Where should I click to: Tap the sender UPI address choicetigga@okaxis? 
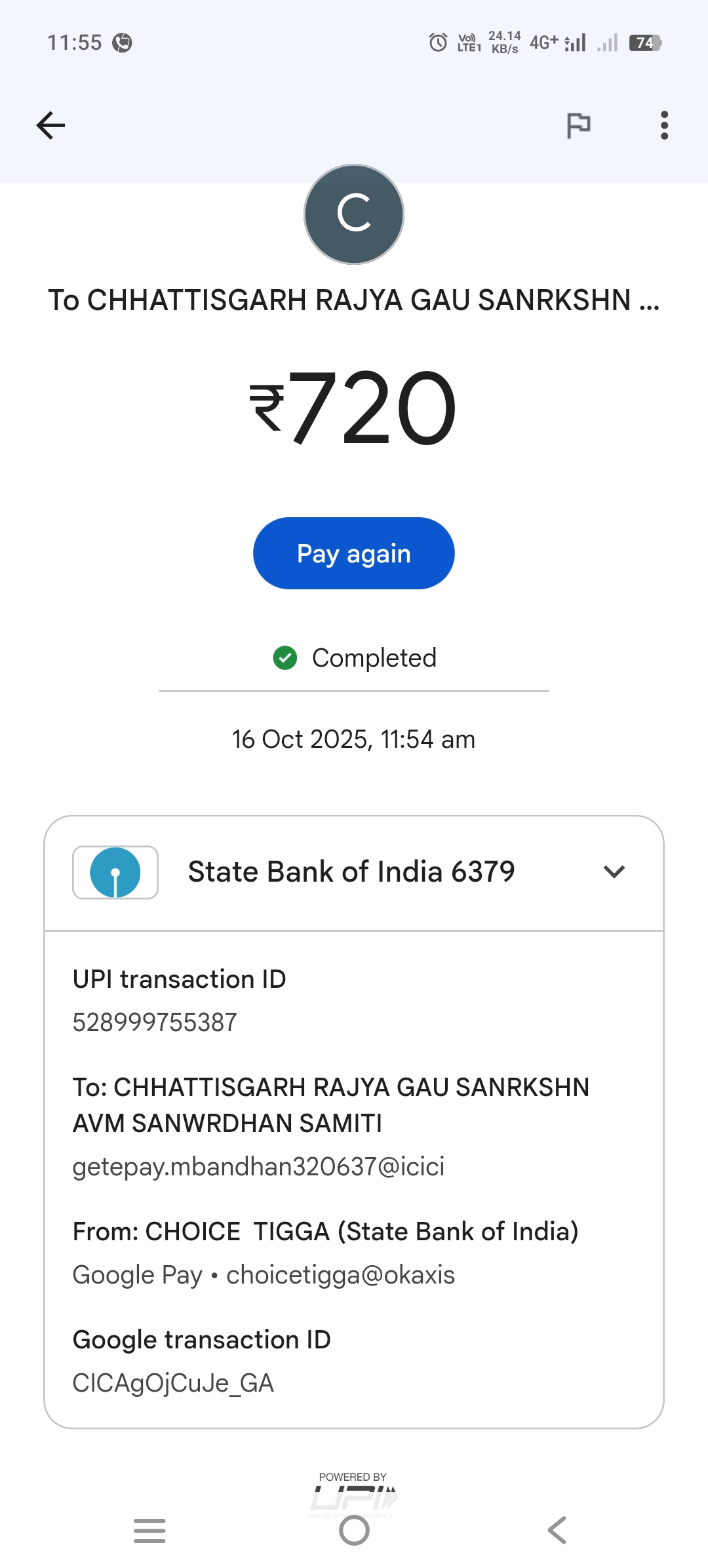click(340, 1275)
